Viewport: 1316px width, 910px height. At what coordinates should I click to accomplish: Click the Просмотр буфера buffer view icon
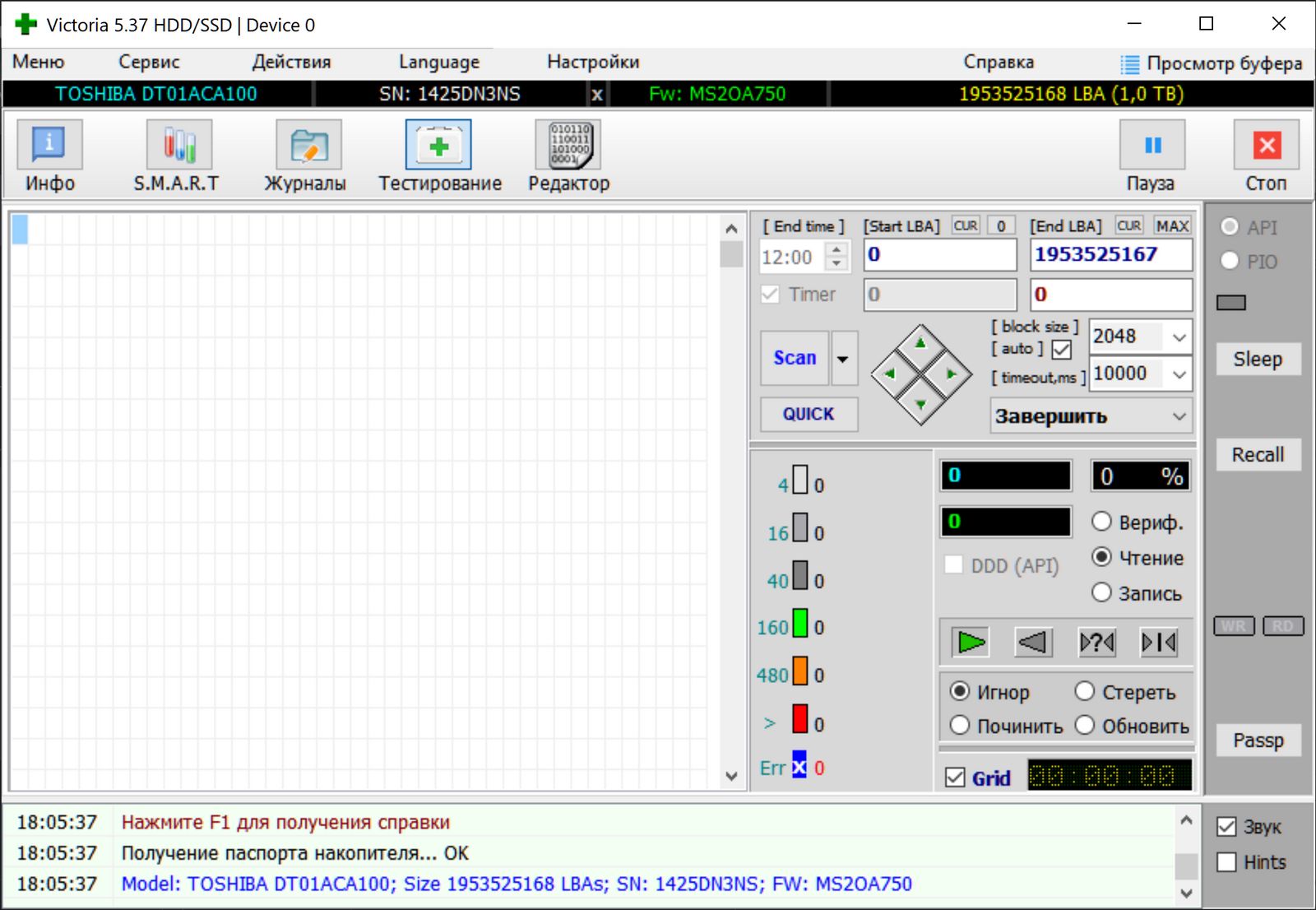click(x=1131, y=63)
